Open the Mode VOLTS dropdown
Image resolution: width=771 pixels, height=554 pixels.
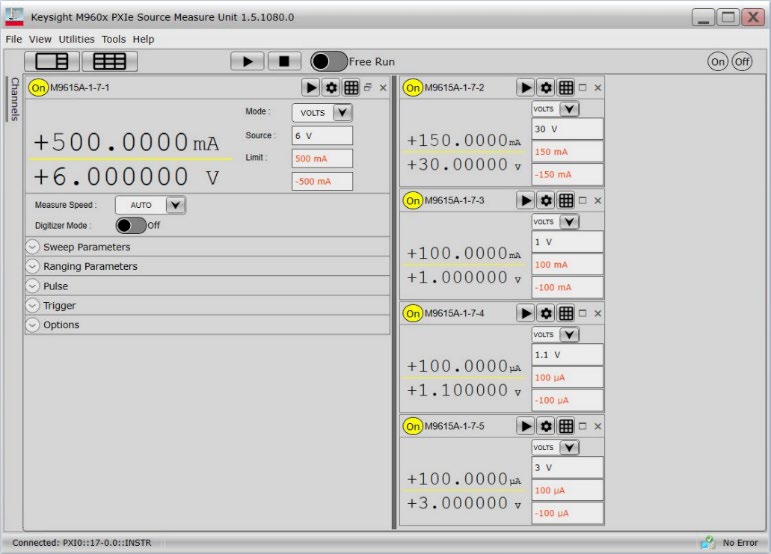pyautogui.click(x=342, y=113)
